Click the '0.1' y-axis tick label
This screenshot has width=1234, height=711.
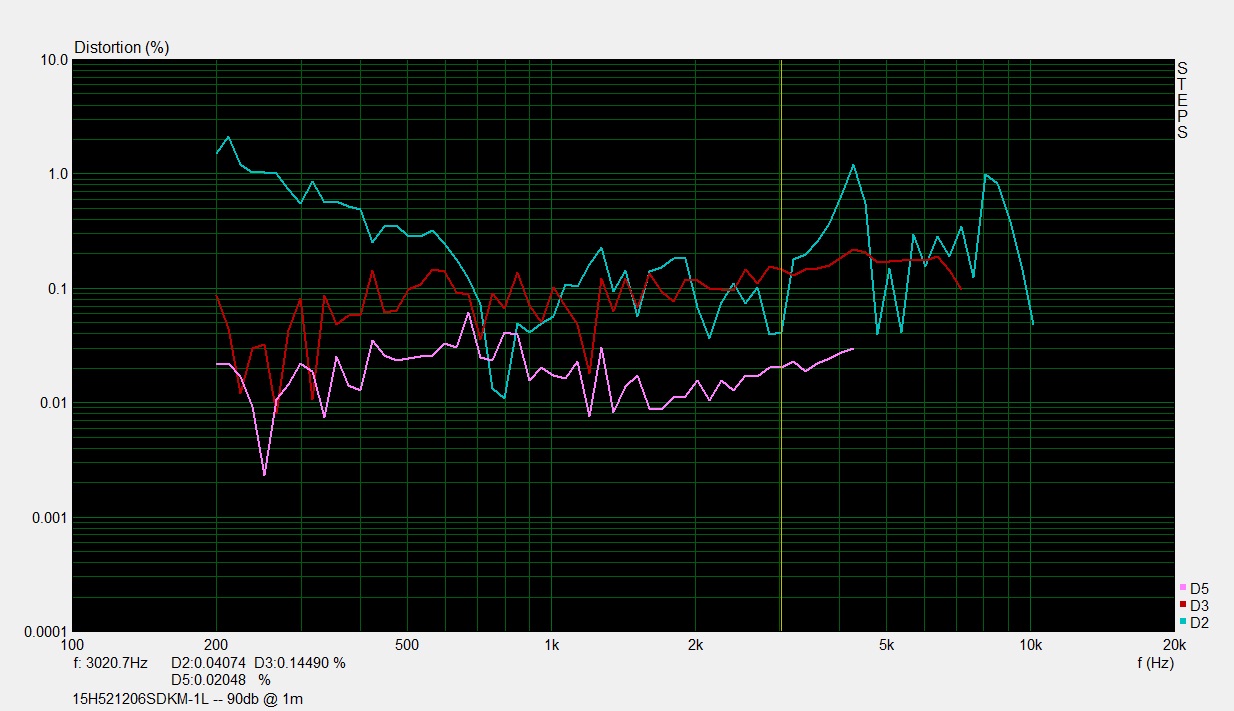pos(58,289)
